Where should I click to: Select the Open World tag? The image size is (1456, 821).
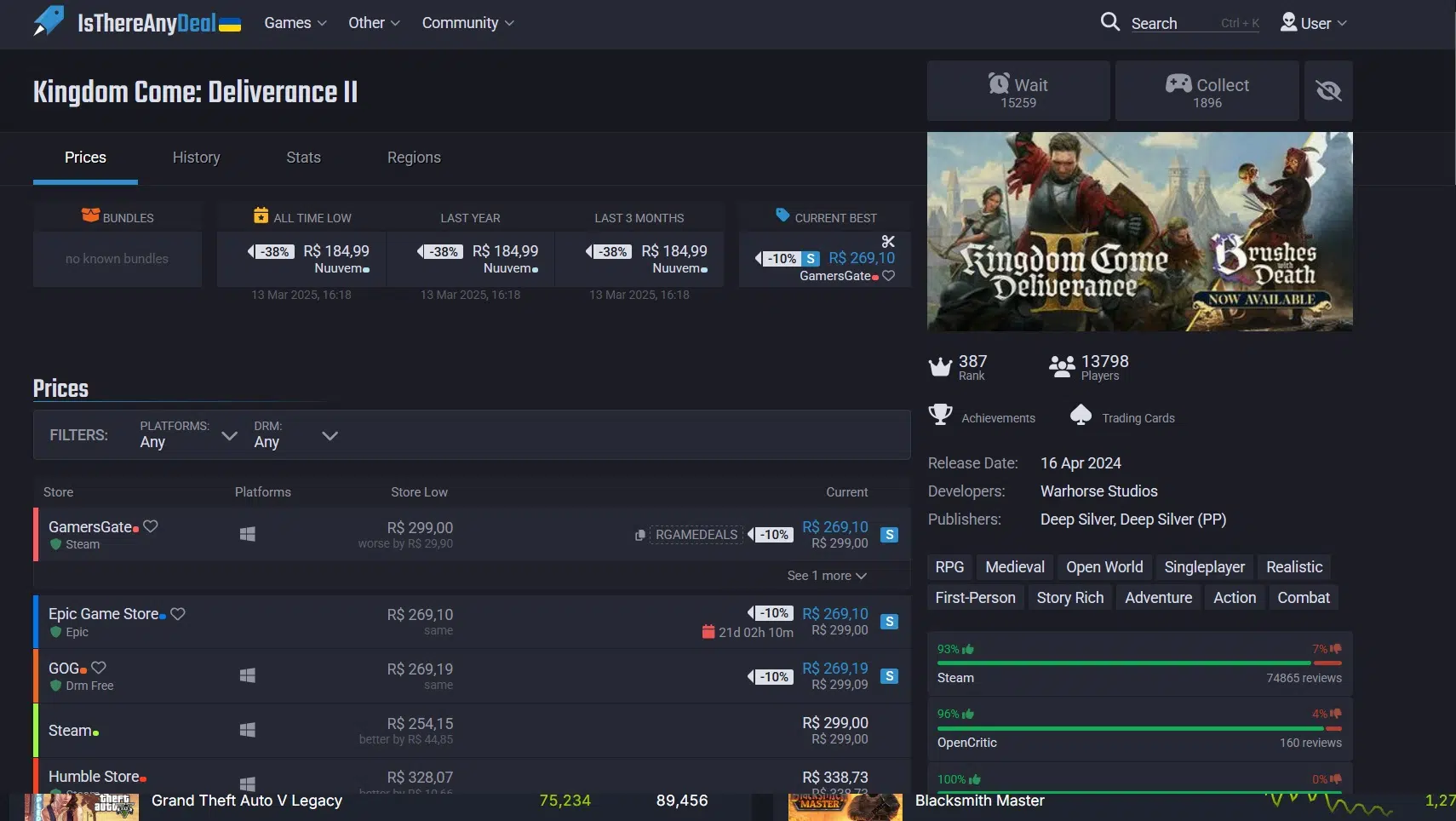1104,567
